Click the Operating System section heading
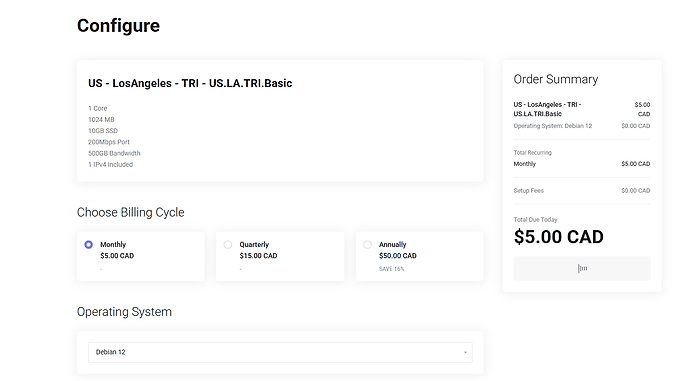 pyautogui.click(x=124, y=312)
